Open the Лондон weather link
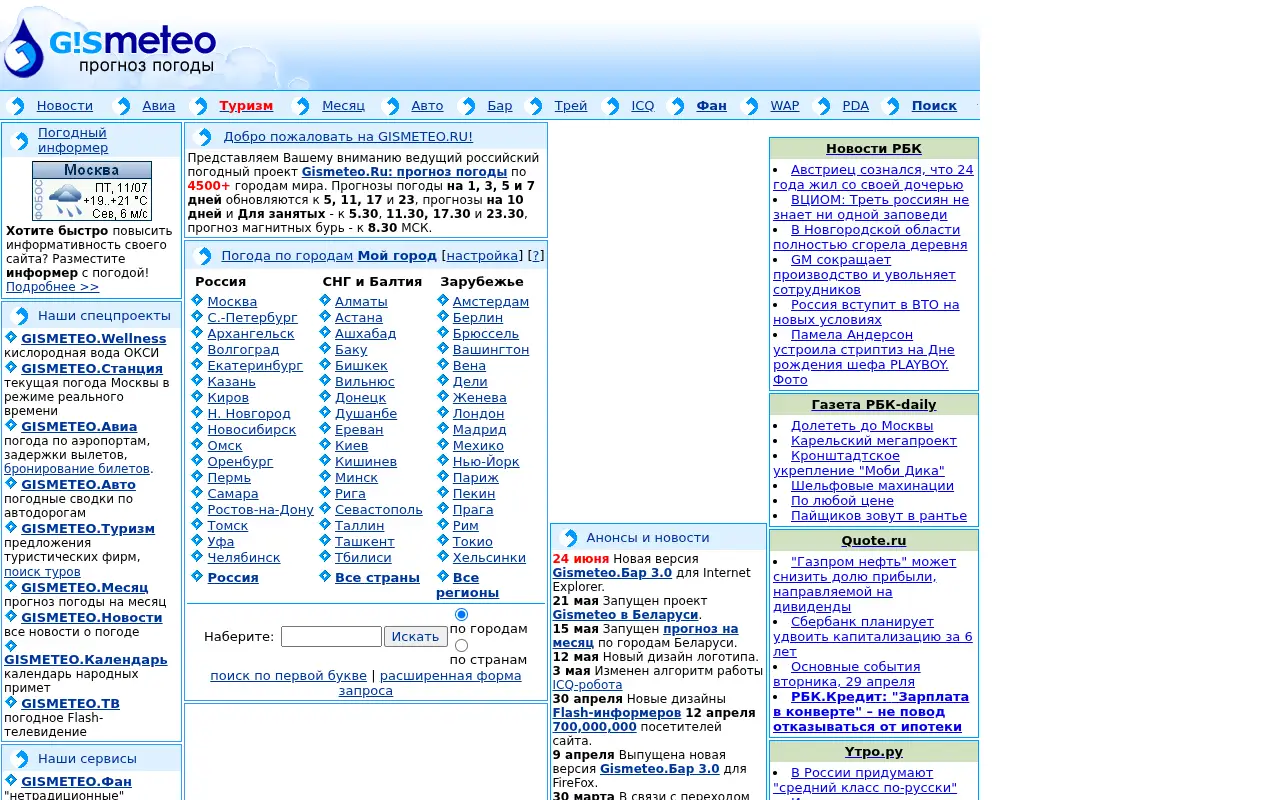 479,413
